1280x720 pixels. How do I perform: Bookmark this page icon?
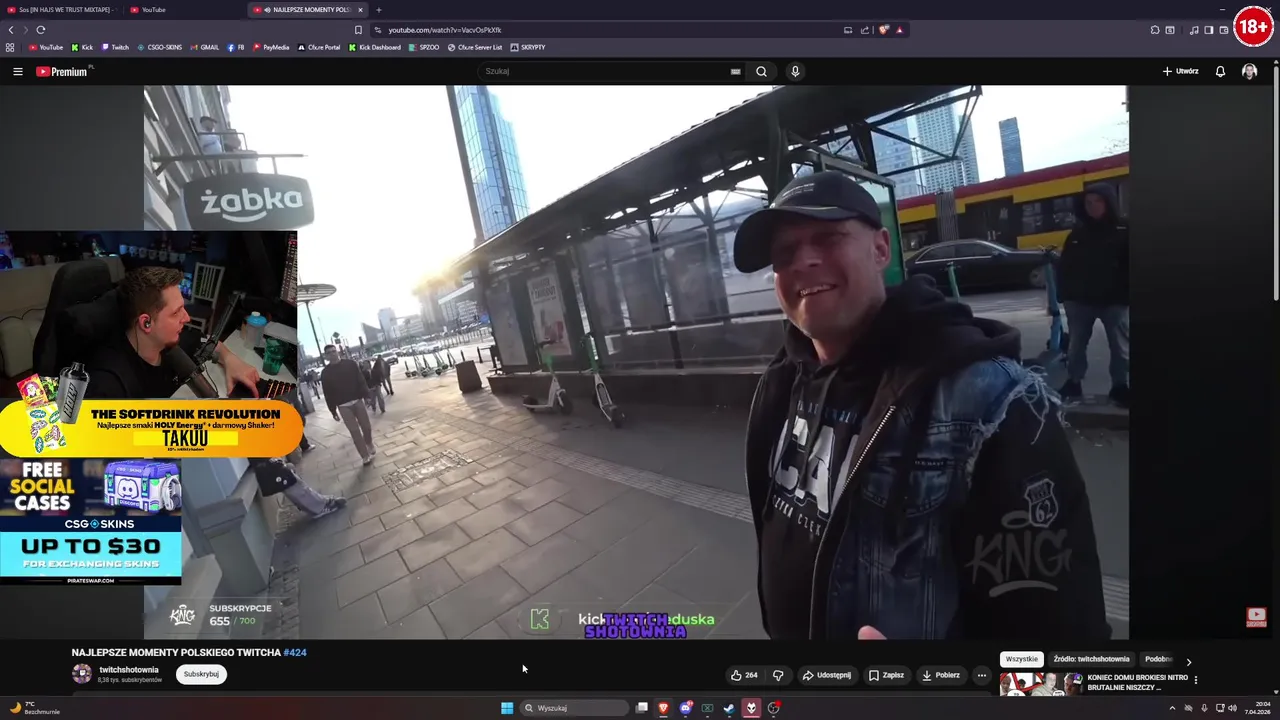(x=358, y=30)
